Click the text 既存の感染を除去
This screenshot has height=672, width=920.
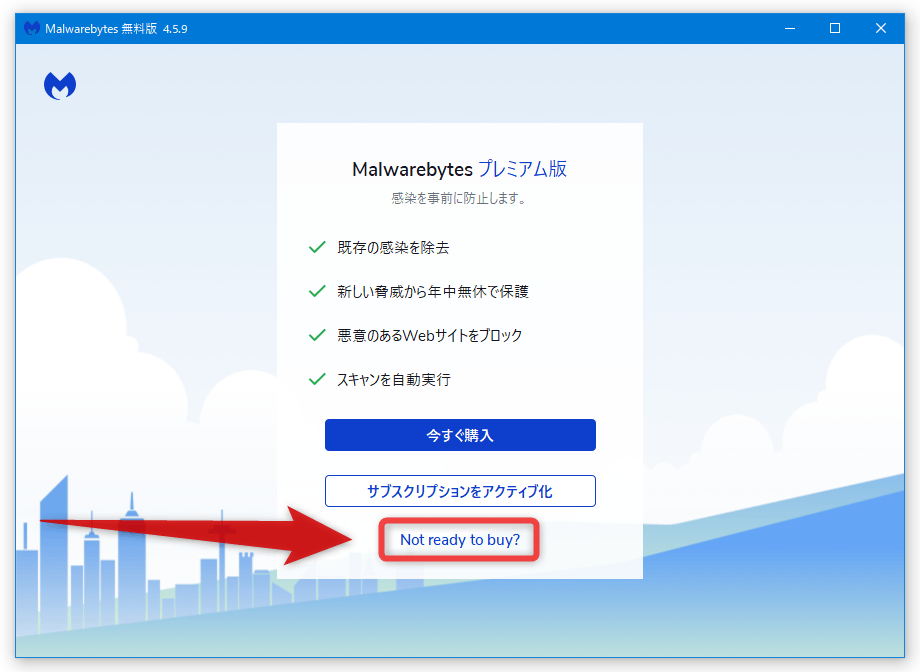393,248
